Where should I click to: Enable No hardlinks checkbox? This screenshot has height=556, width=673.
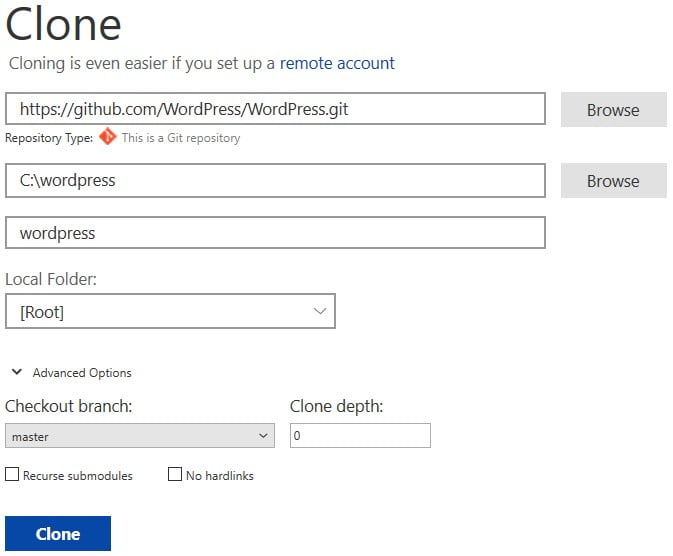coord(175,474)
